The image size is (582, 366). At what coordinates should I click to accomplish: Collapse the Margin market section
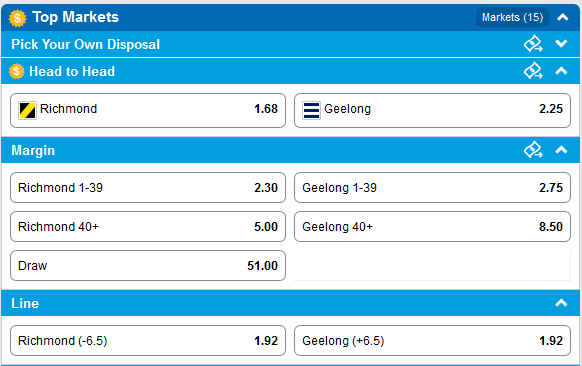click(561, 150)
